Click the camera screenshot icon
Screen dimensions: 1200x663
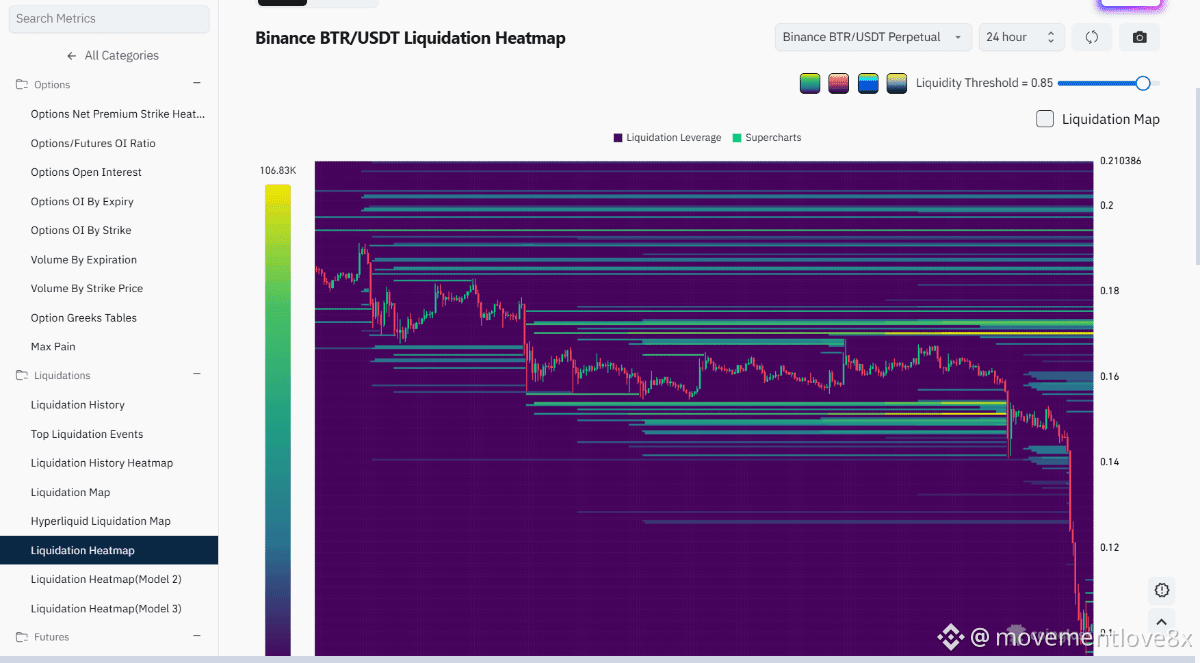click(1139, 37)
